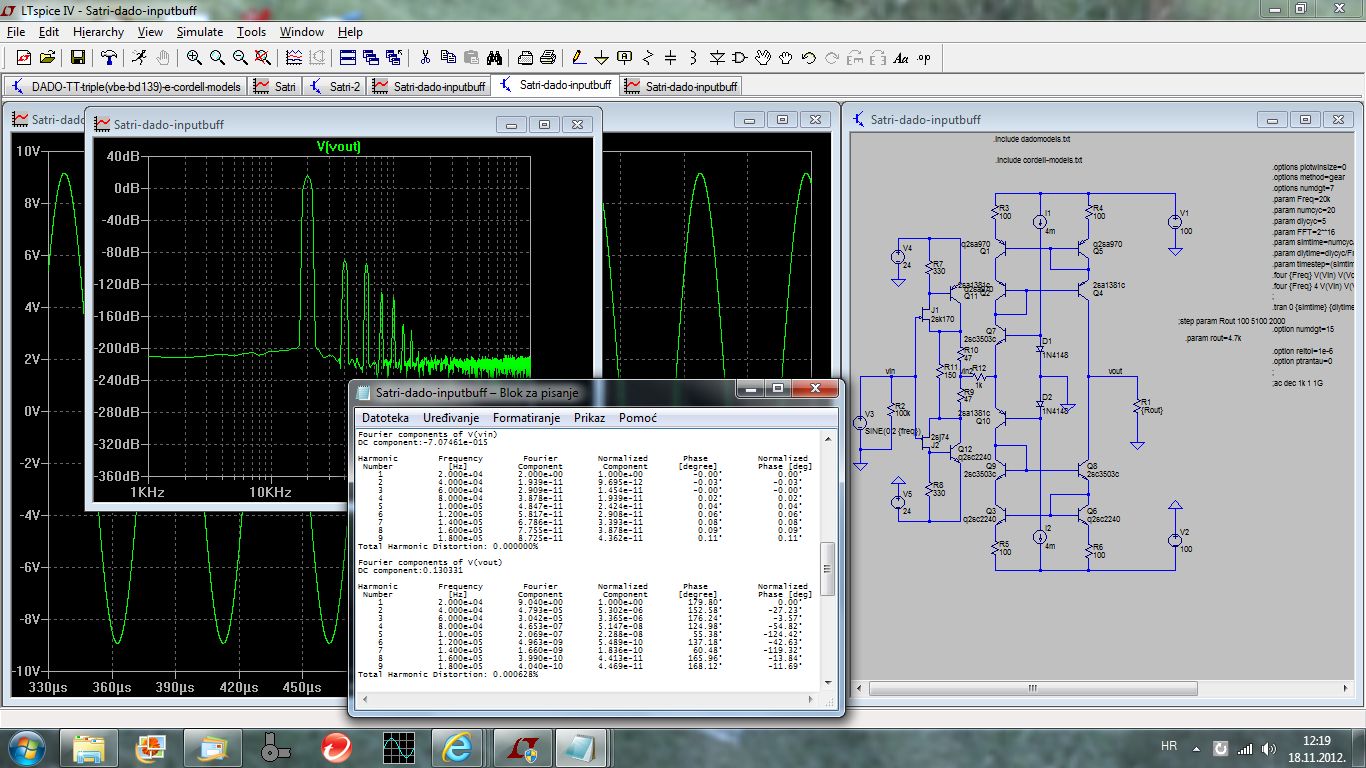This screenshot has height=768, width=1366.
Task: Select the Capacitor component tool
Action: tap(671, 57)
